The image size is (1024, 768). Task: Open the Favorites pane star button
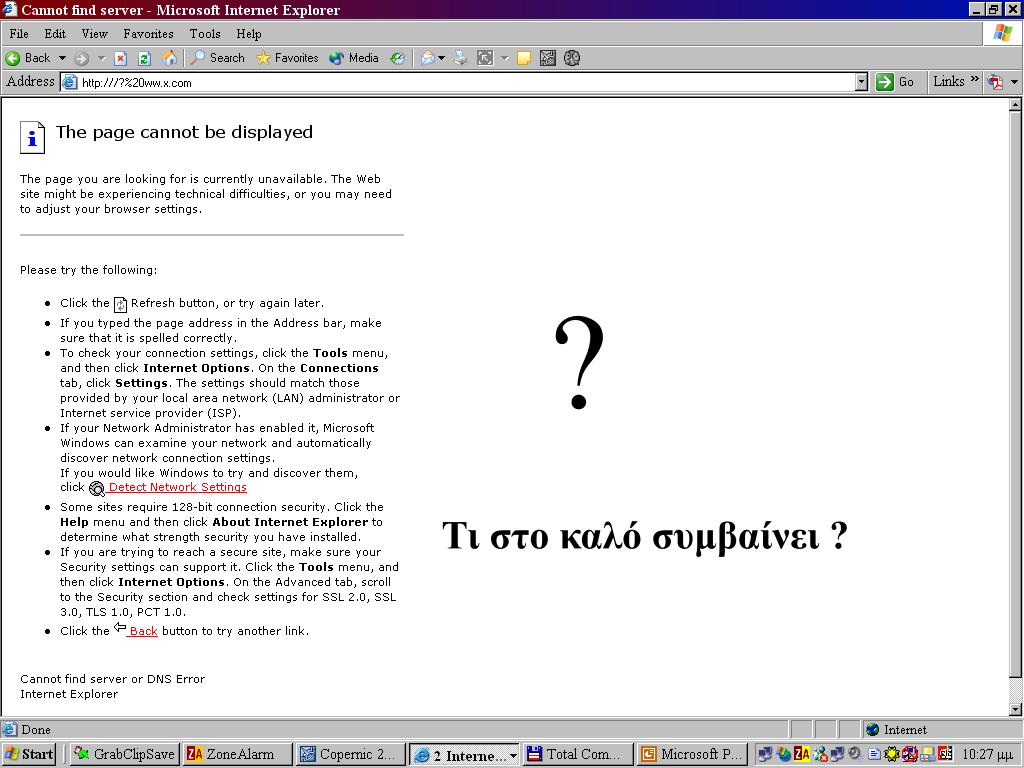tap(287, 58)
